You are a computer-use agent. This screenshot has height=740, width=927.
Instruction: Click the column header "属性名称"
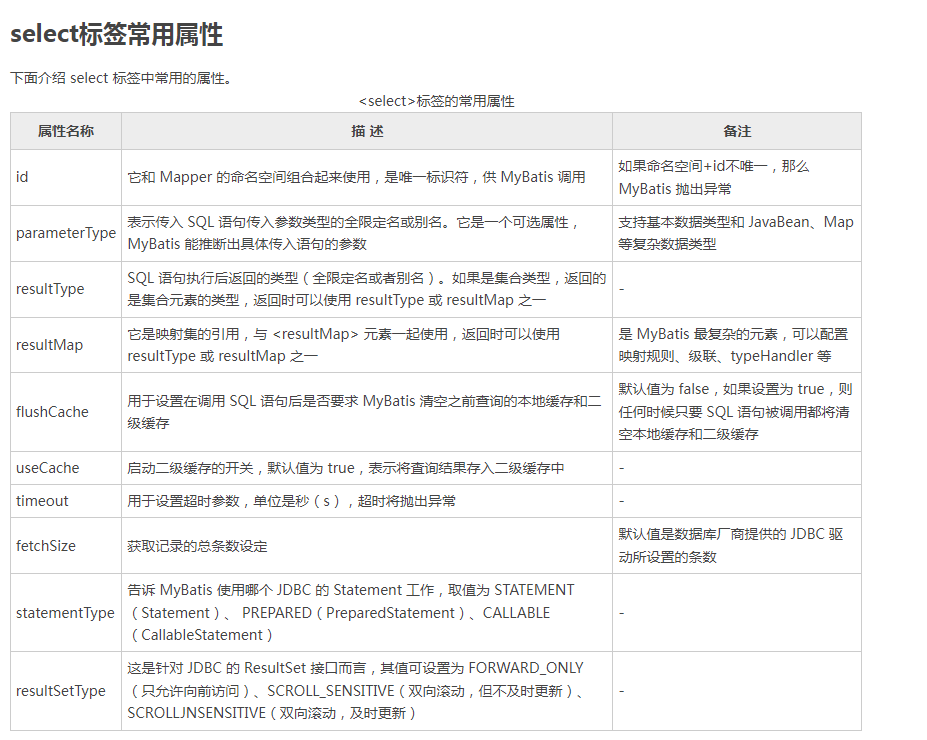tap(66, 131)
